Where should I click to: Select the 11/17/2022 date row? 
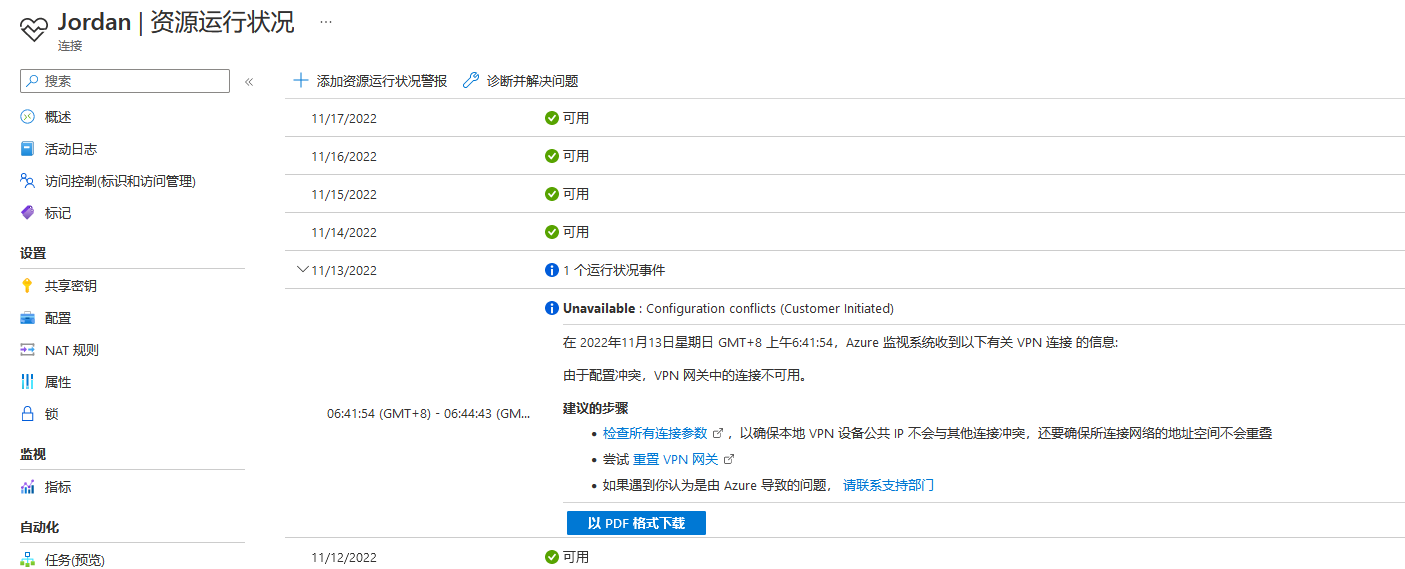[845, 118]
